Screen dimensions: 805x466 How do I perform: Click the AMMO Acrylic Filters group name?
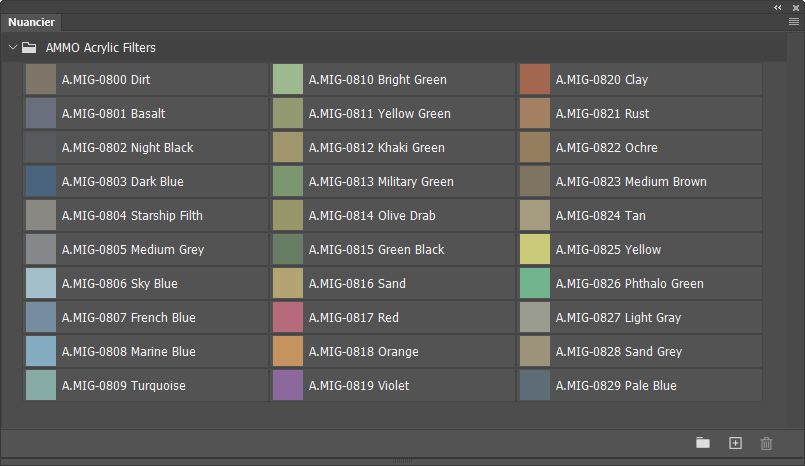click(101, 48)
